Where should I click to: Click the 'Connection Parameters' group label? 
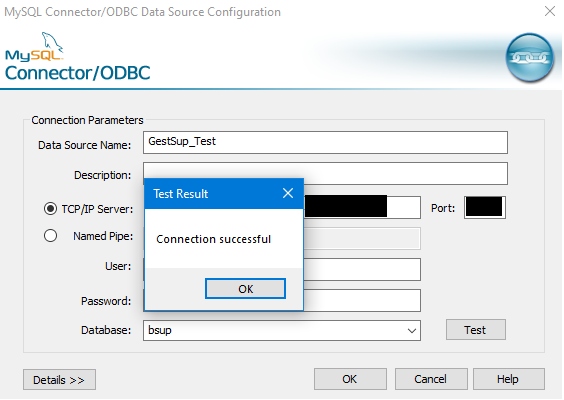point(87,120)
